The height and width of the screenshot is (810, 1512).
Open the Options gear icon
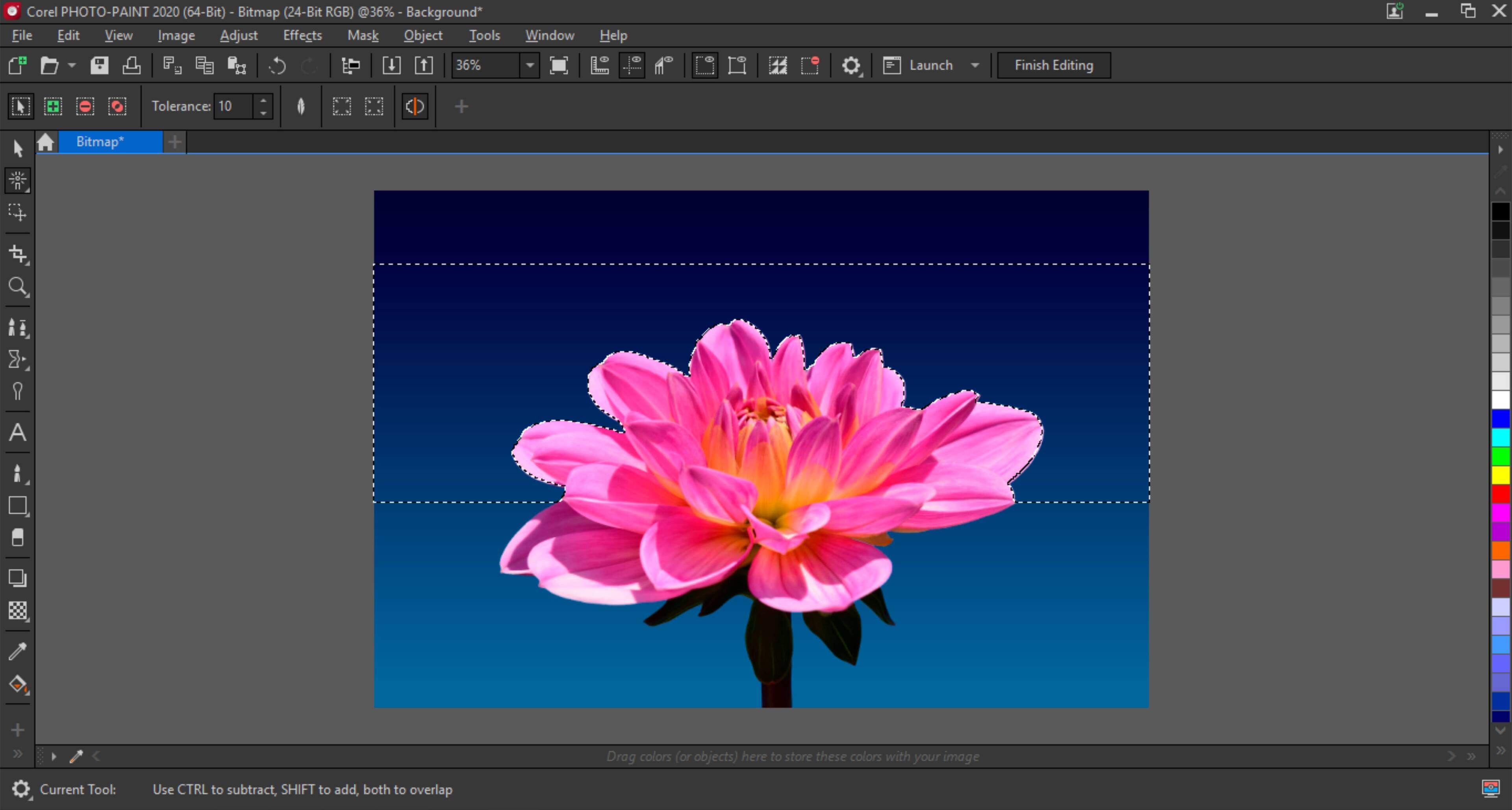pyautogui.click(x=850, y=65)
